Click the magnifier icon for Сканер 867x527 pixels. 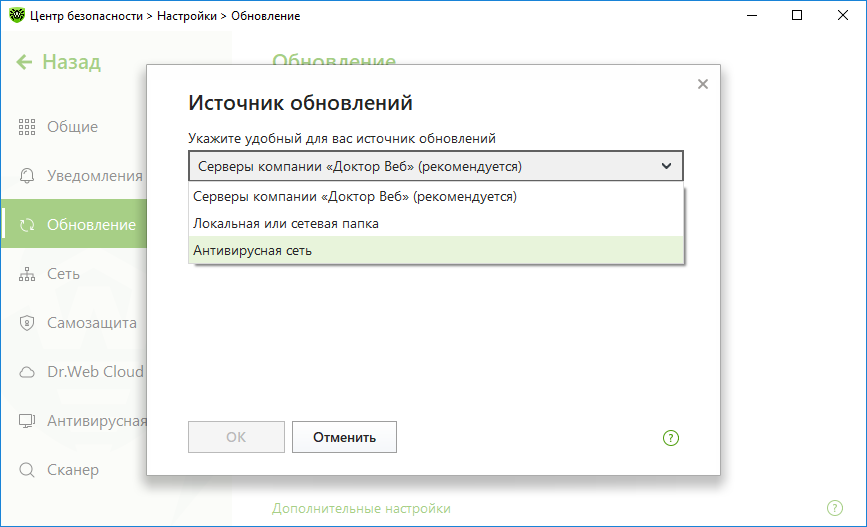coord(27,470)
